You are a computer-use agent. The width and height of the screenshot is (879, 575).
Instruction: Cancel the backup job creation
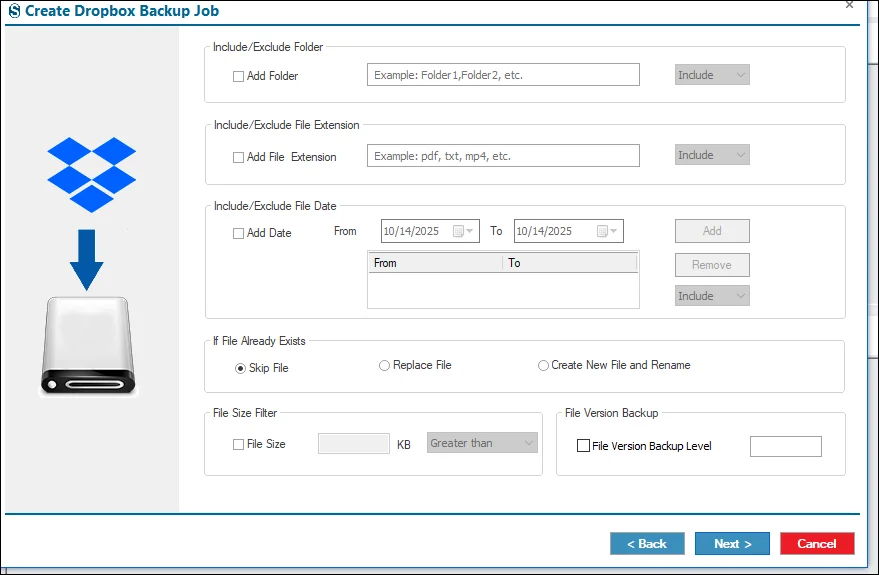tap(817, 544)
